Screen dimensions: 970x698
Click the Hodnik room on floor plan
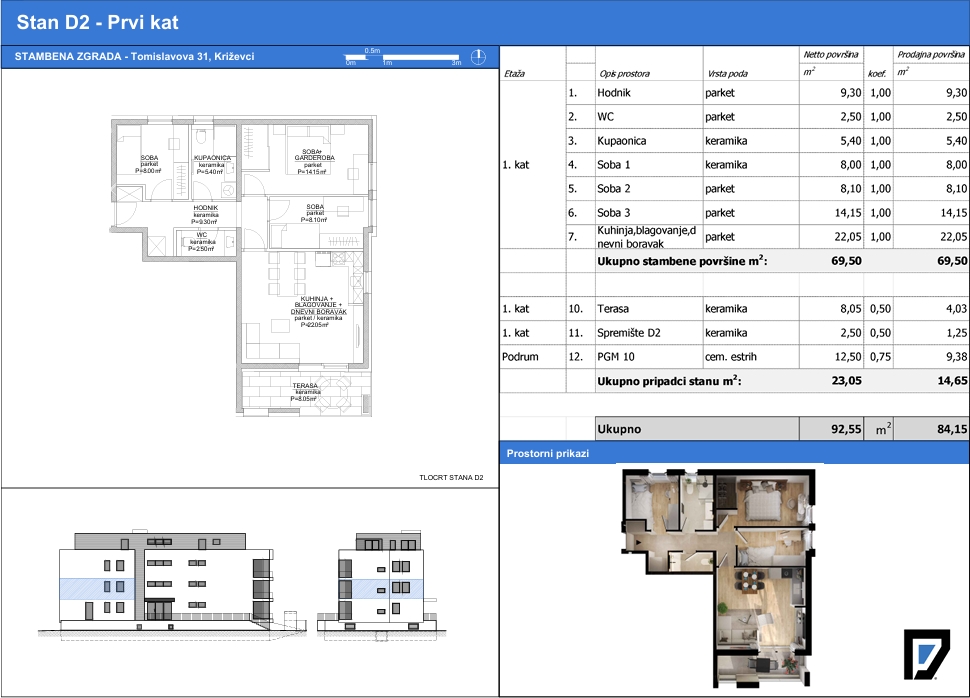205,215
